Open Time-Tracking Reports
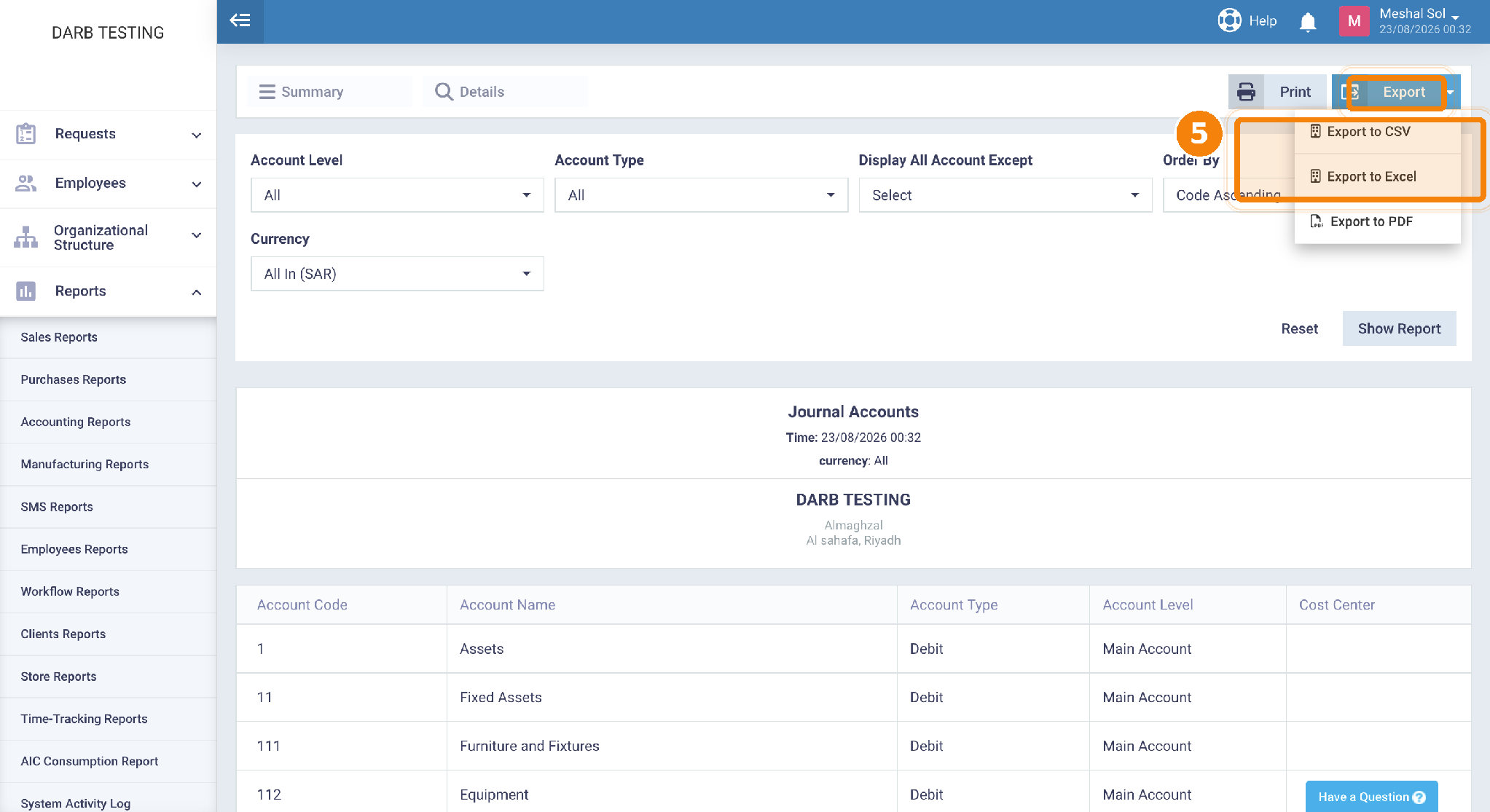The image size is (1490, 812). [x=108, y=719]
